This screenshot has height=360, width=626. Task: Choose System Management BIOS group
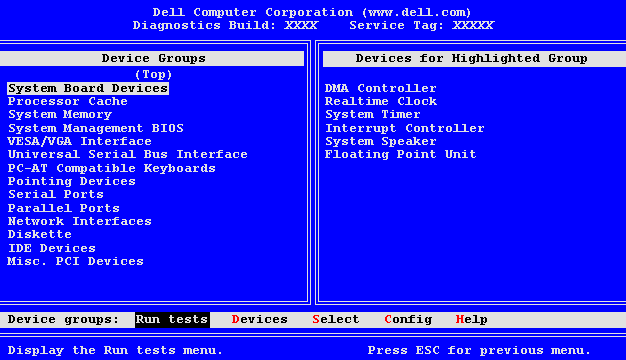(x=96, y=128)
